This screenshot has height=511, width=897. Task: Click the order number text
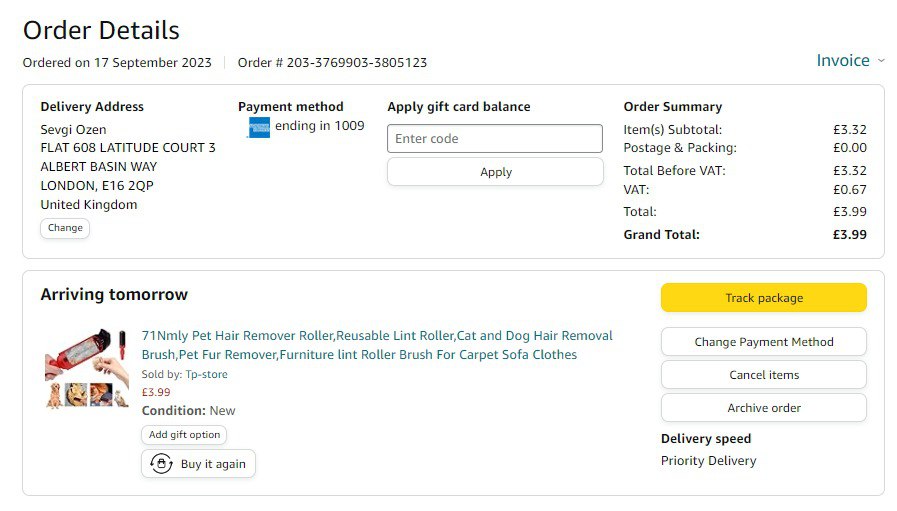(x=332, y=63)
